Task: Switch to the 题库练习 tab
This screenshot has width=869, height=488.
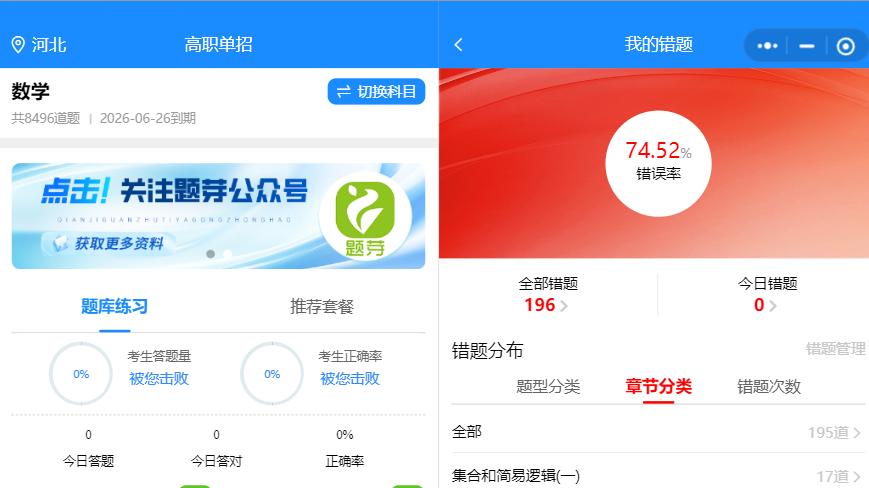Action: (115, 306)
